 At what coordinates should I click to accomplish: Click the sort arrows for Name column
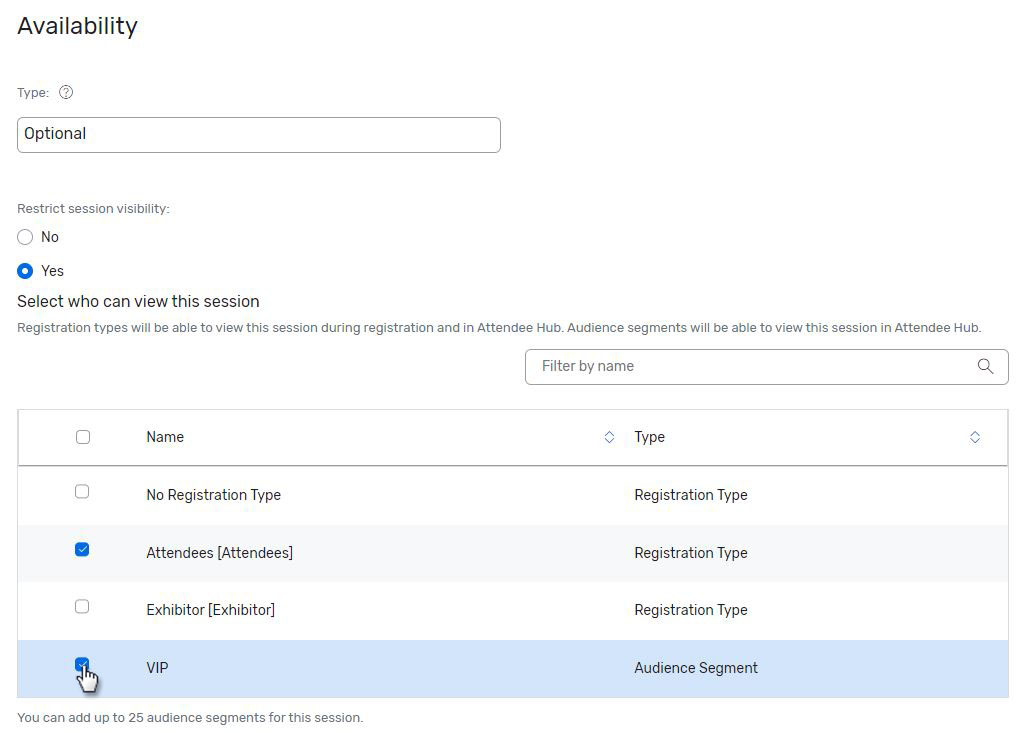[x=609, y=437]
